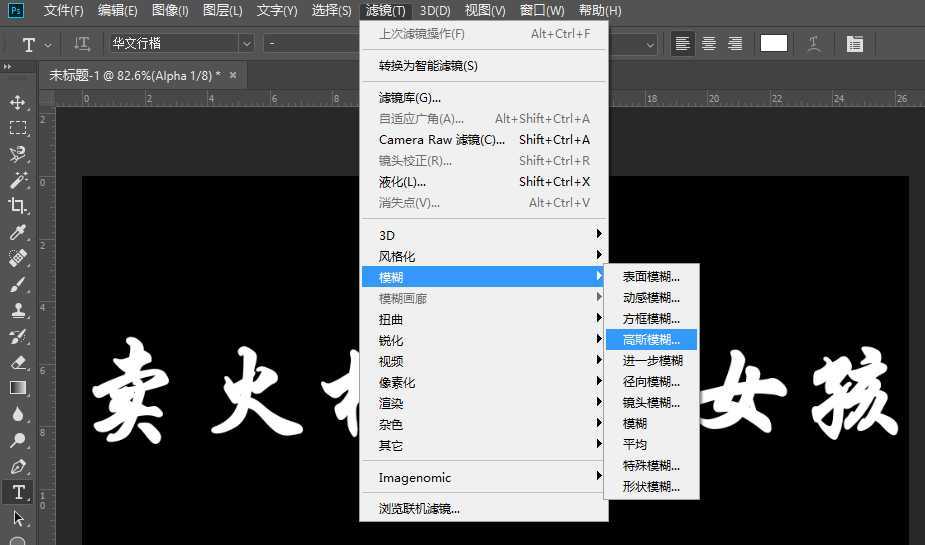Toggle left align text

tap(683, 44)
